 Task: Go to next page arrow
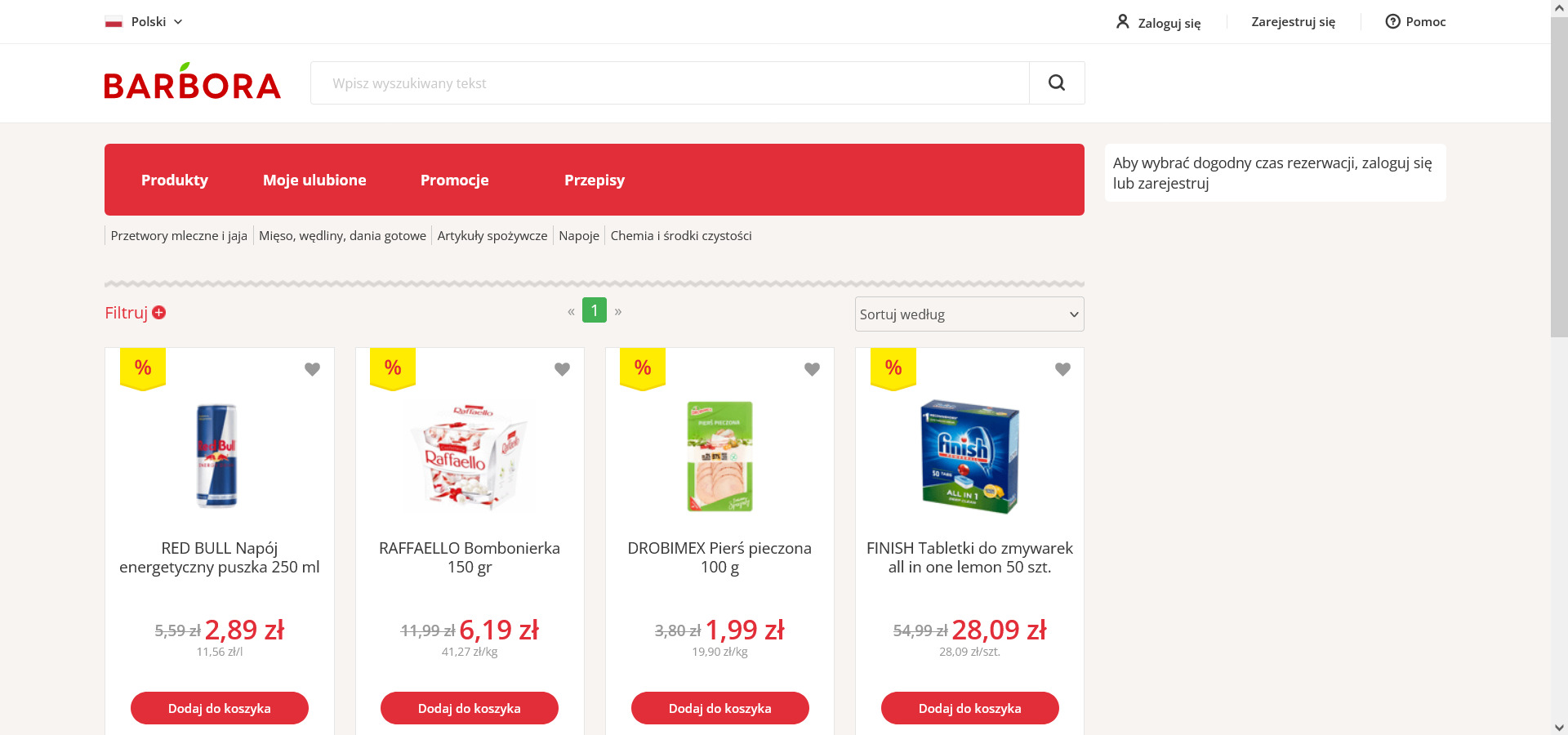pyautogui.click(x=618, y=311)
